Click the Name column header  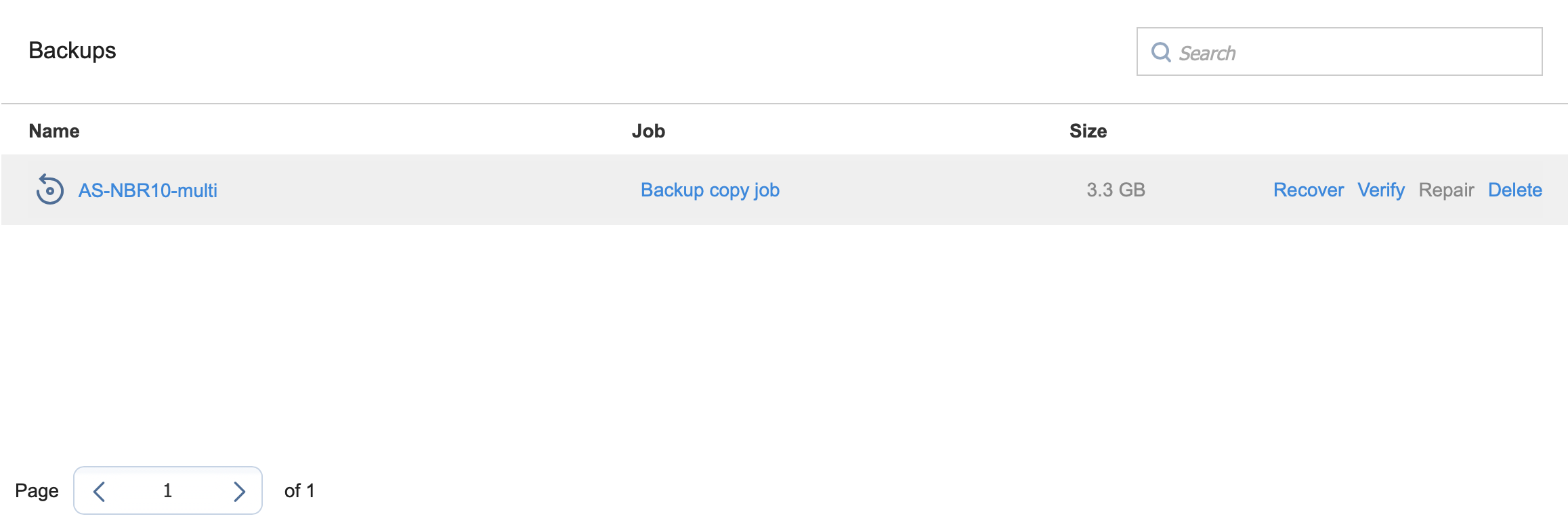54,131
